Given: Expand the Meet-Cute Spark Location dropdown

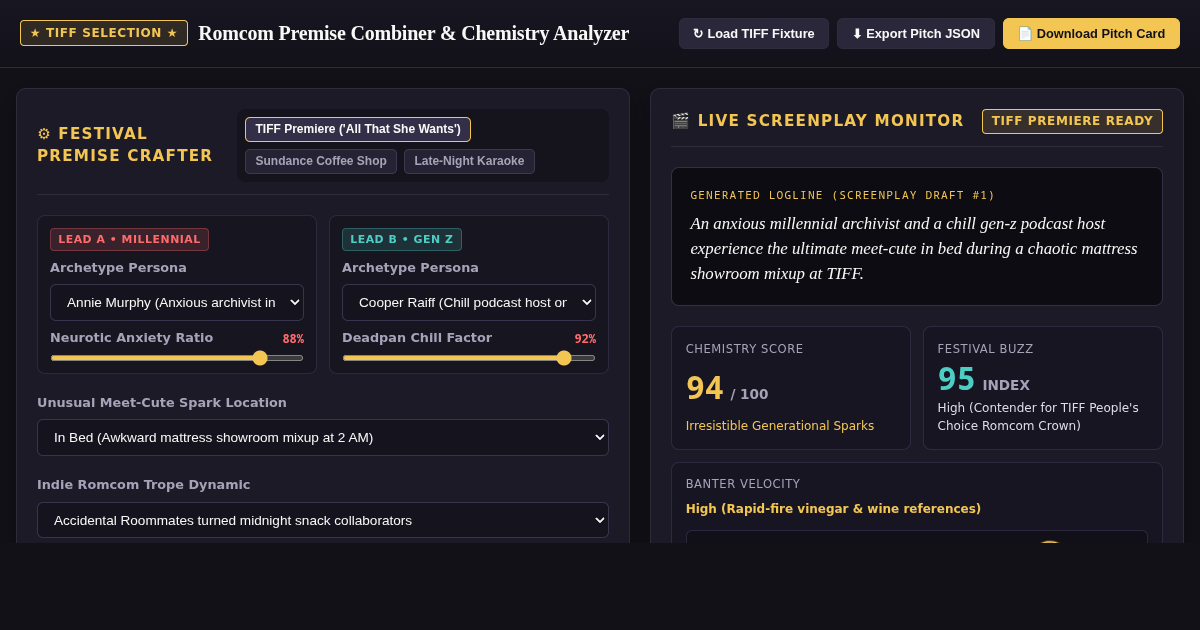Looking at the screenshot, I should (323, 437).
